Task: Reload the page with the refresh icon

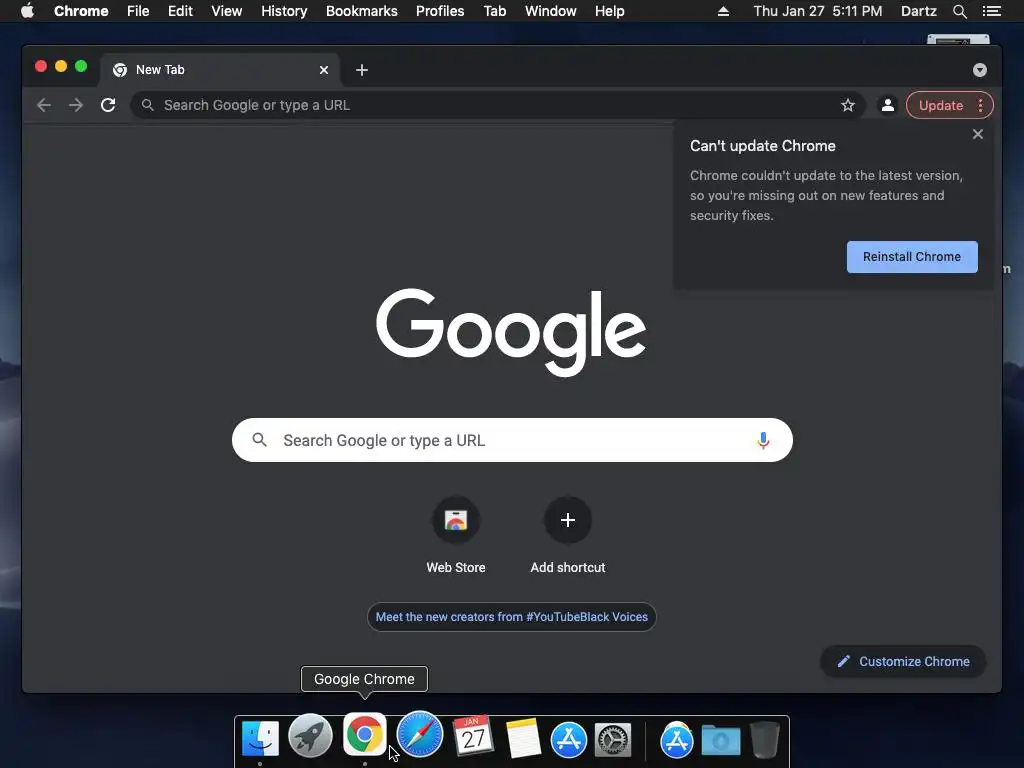Action: [108, 105]
